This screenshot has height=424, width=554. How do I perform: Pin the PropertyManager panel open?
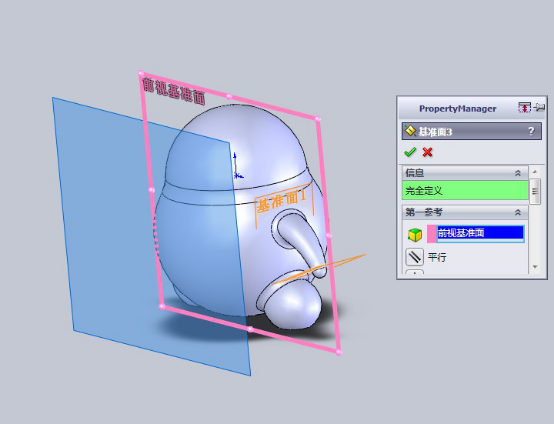click(540, 107)
